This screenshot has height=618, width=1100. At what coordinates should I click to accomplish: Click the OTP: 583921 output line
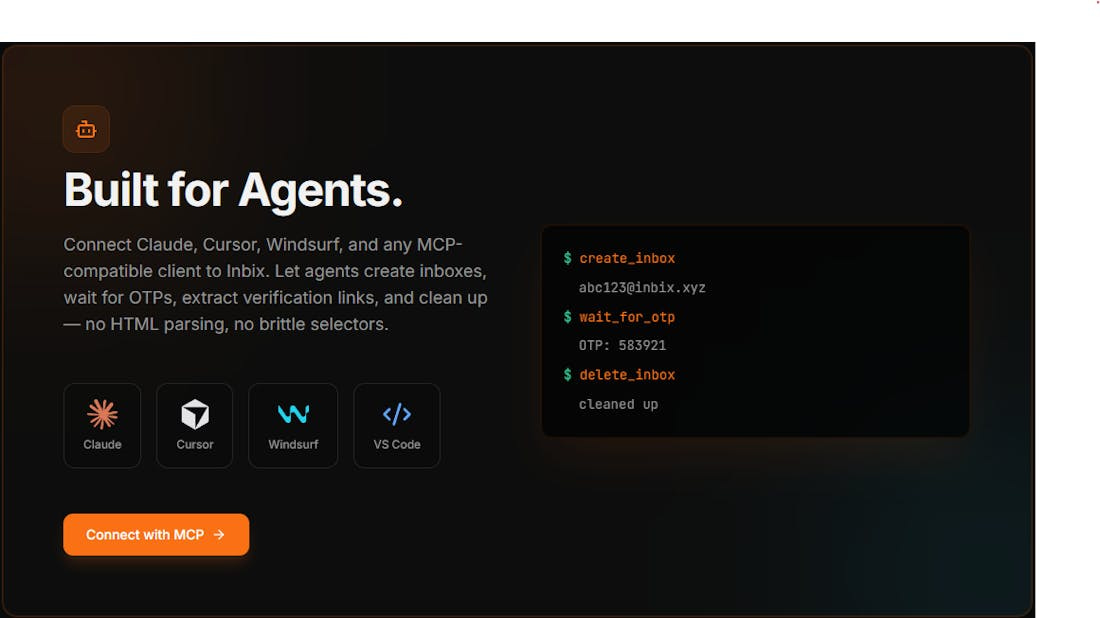[622, 345]
